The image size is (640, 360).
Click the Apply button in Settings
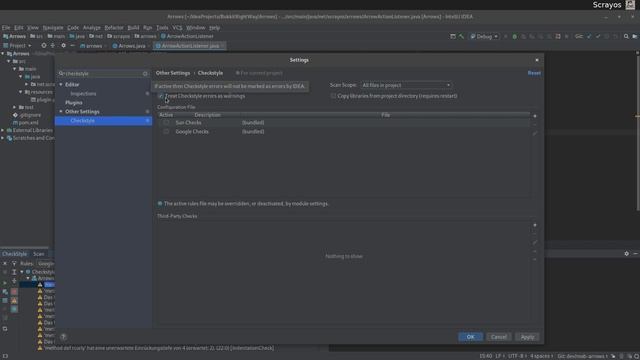[x=527, y=337]
